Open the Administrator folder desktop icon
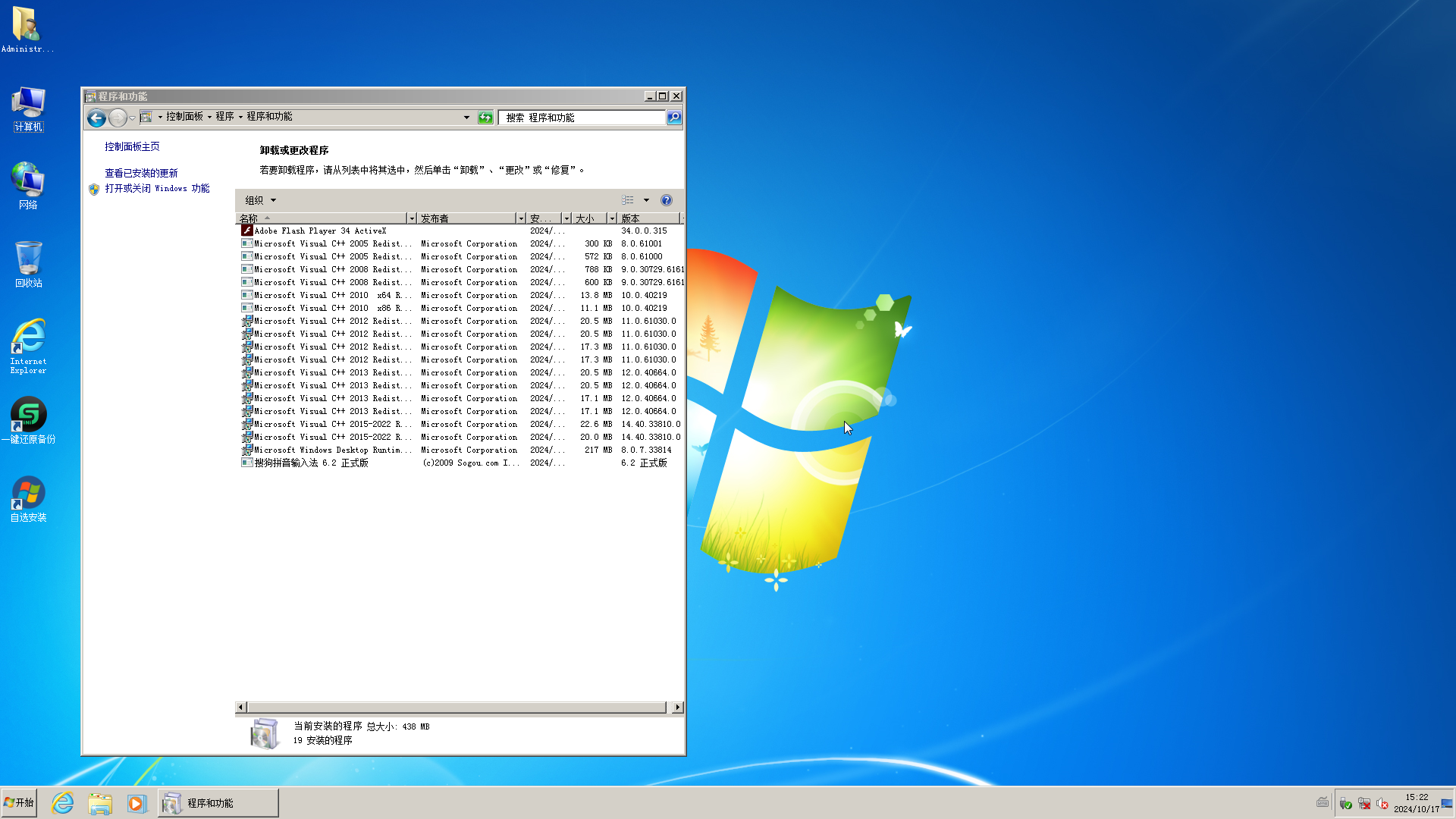1456x819 pixels. 27,30
